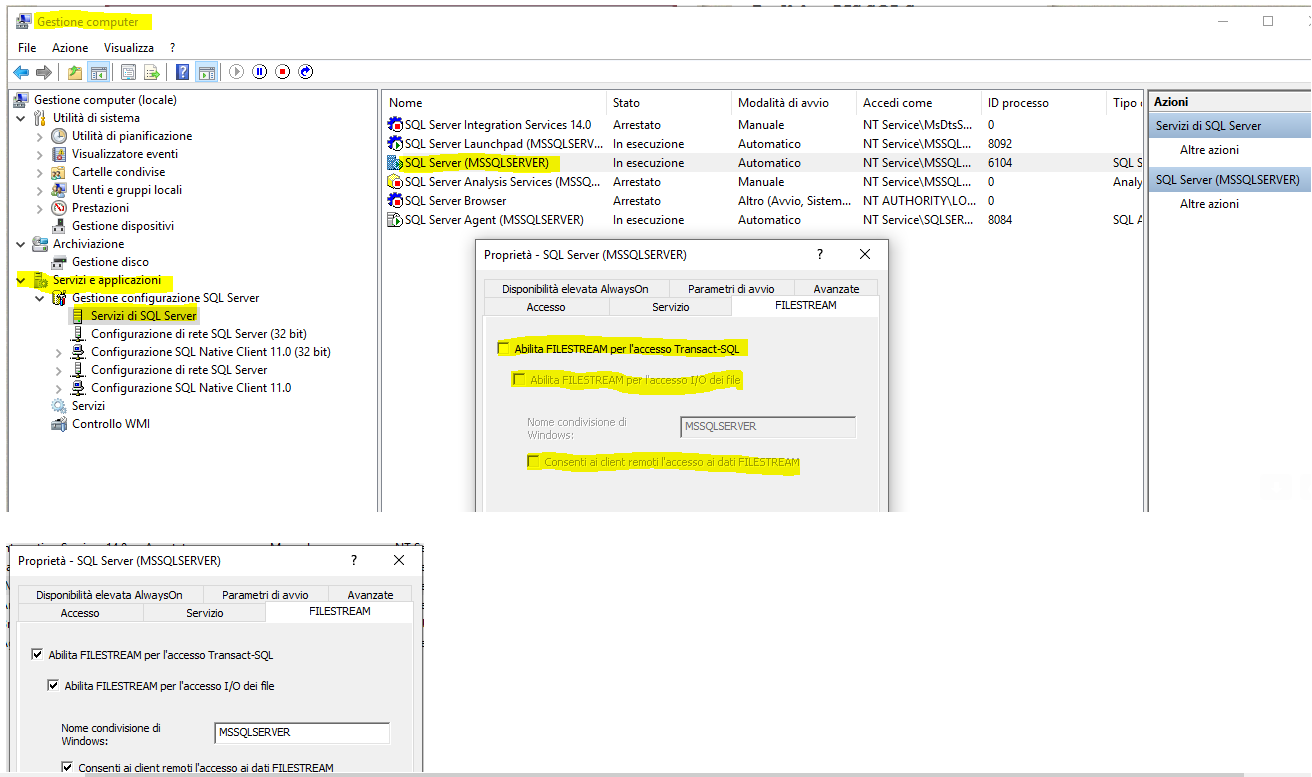Select Servizi di SQL Server tree node
1312x777 pixels.
(x=144, y=316)
